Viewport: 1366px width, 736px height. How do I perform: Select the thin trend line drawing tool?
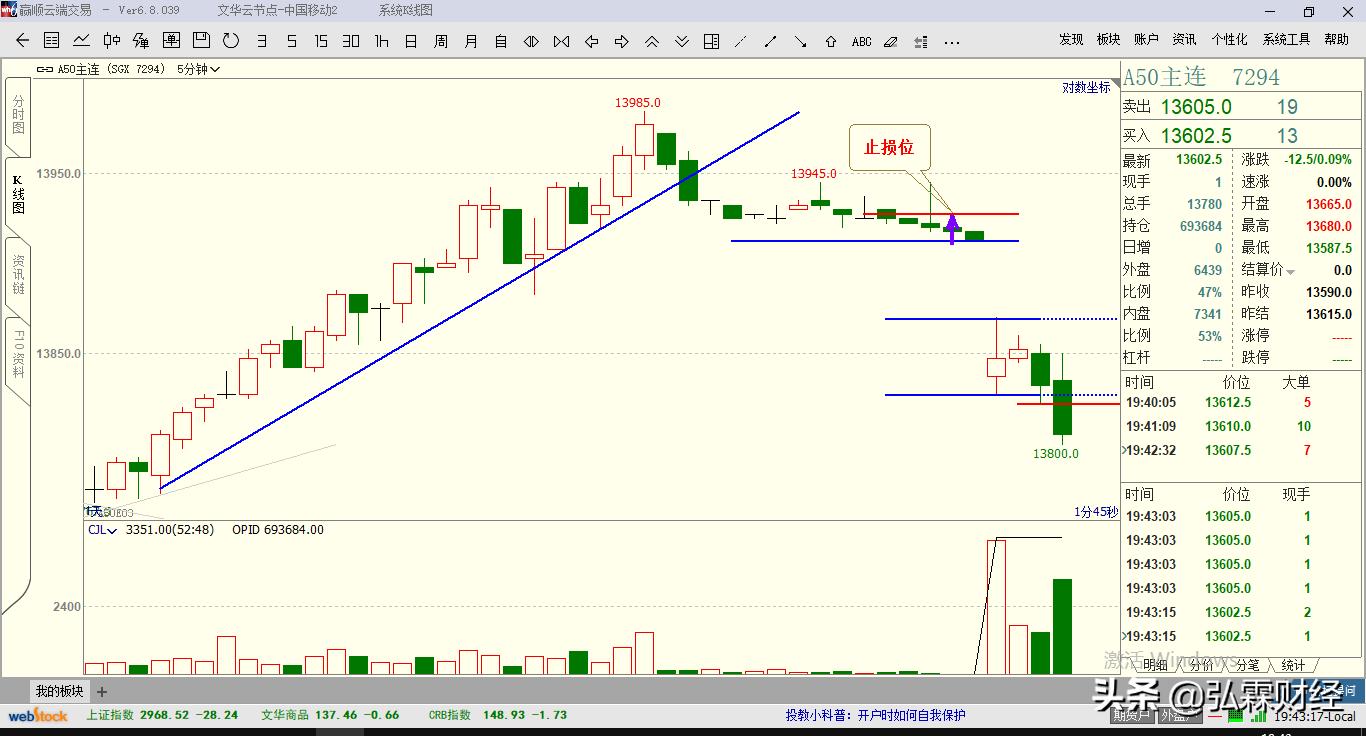click(x=741, y=41)
